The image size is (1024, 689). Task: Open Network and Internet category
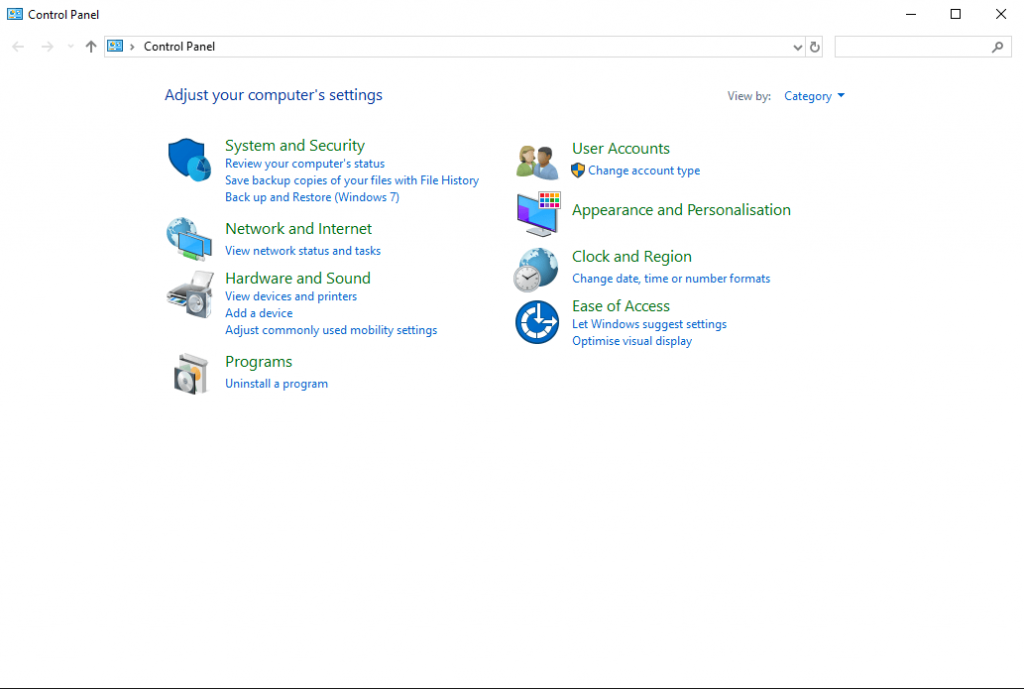[x=298, y=229]
